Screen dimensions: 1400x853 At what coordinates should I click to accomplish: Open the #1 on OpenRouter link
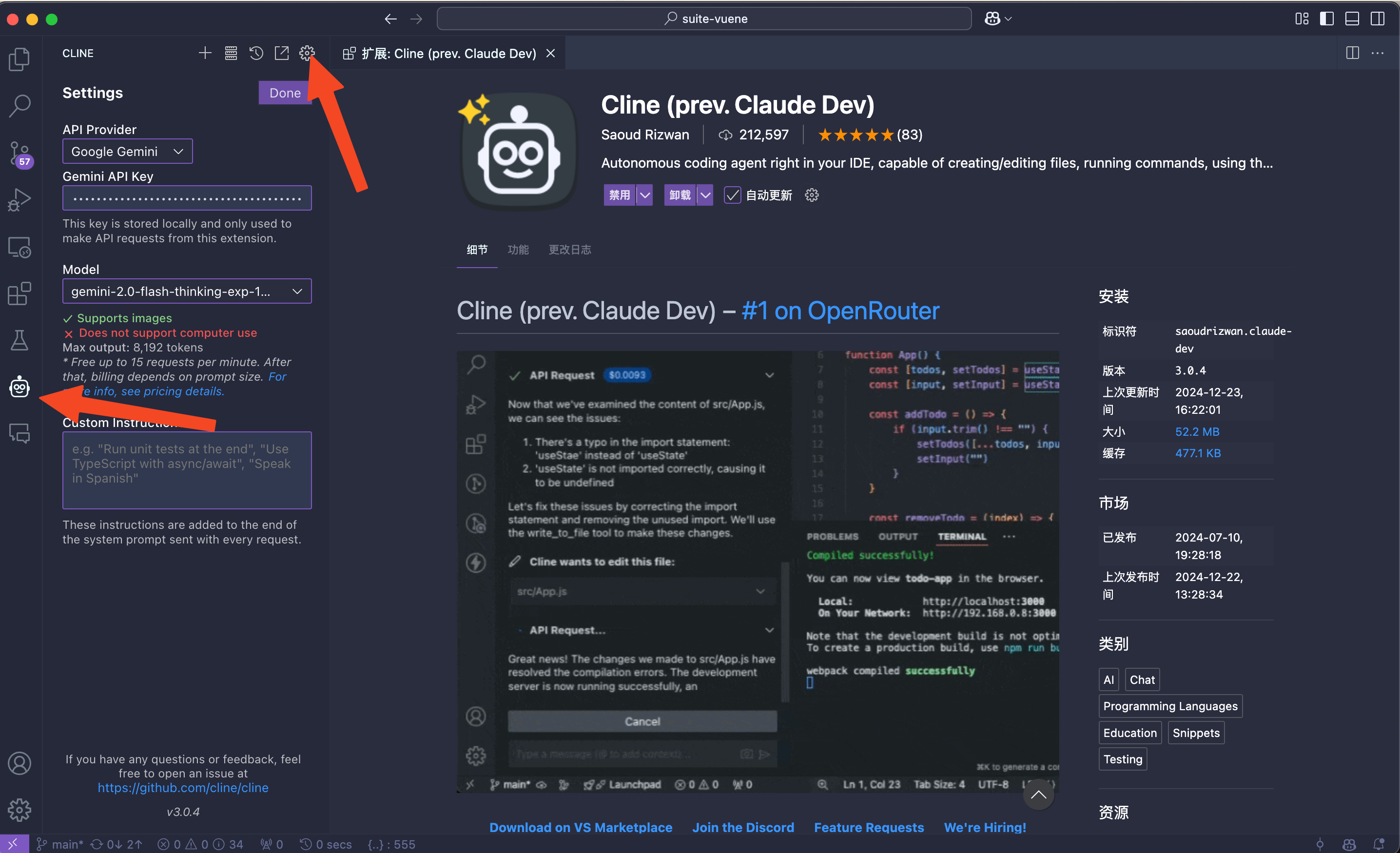point(840,310)
